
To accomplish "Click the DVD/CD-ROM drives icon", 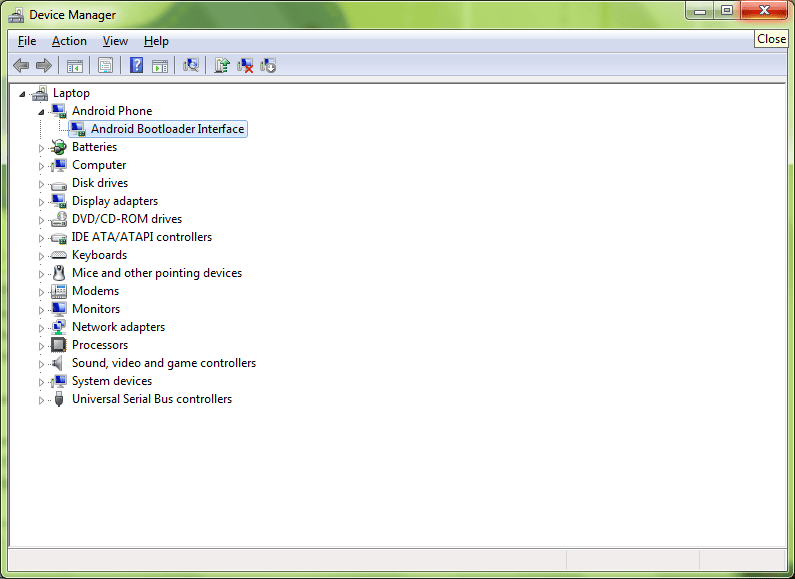I will tap(59, 219).
